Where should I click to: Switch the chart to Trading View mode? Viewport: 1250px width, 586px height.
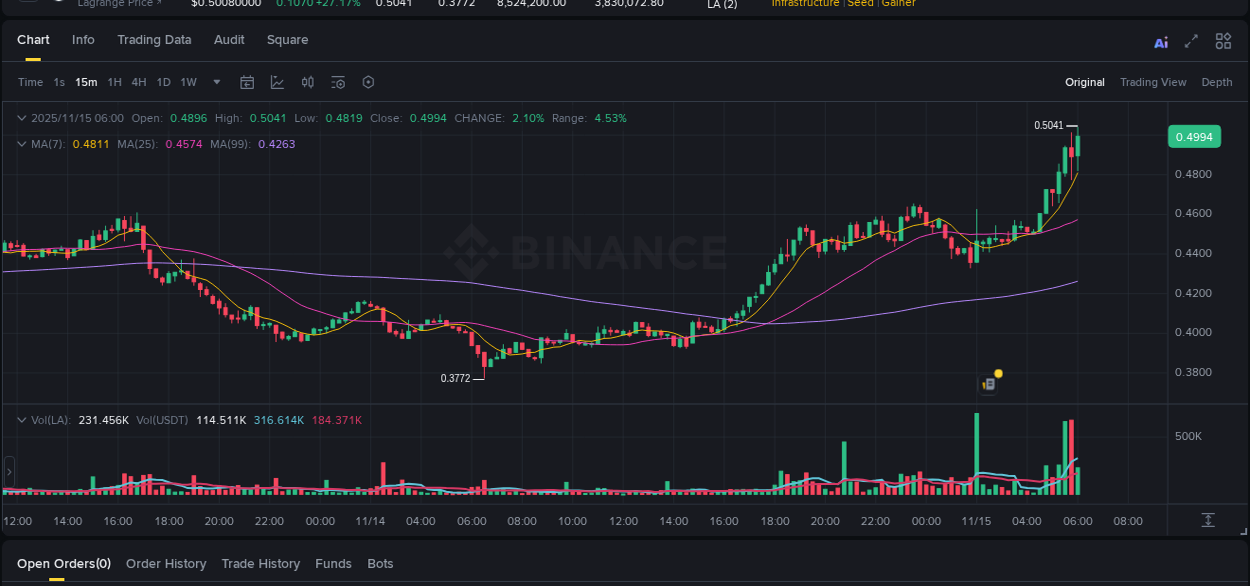(1153, 82)
